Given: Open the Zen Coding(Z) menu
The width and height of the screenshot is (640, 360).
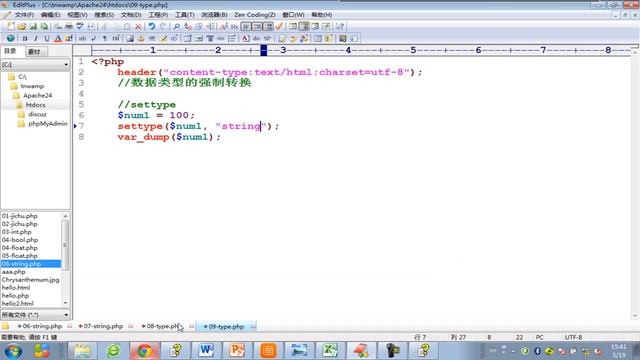Looking at the screenshot, I should 255,15.
